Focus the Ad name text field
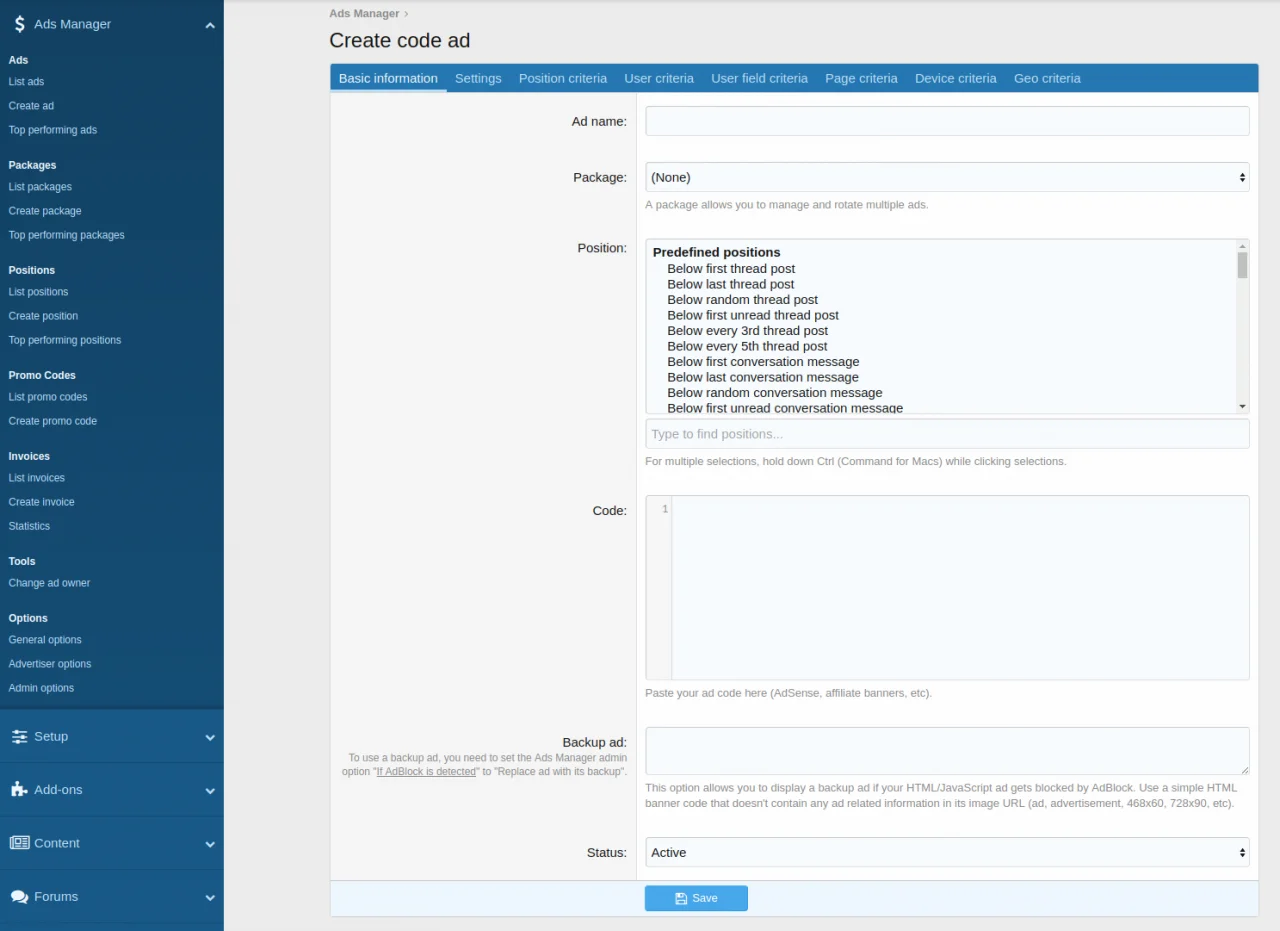The image size is (1280, 931). click(946, 121)
